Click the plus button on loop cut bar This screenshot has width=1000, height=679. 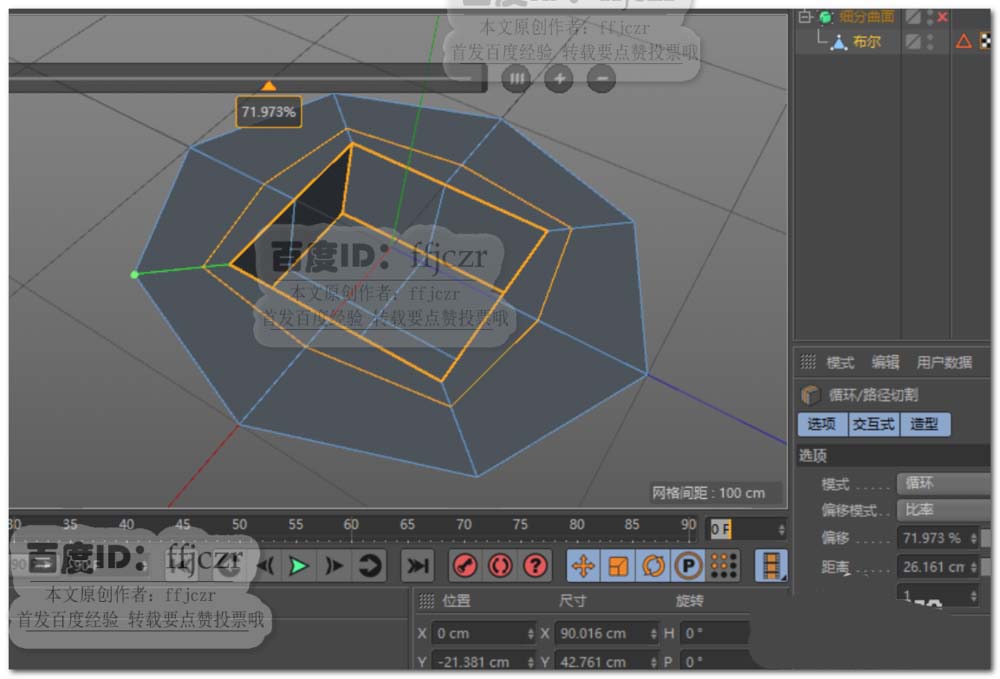pyautogui.click(x=559, y=78)
